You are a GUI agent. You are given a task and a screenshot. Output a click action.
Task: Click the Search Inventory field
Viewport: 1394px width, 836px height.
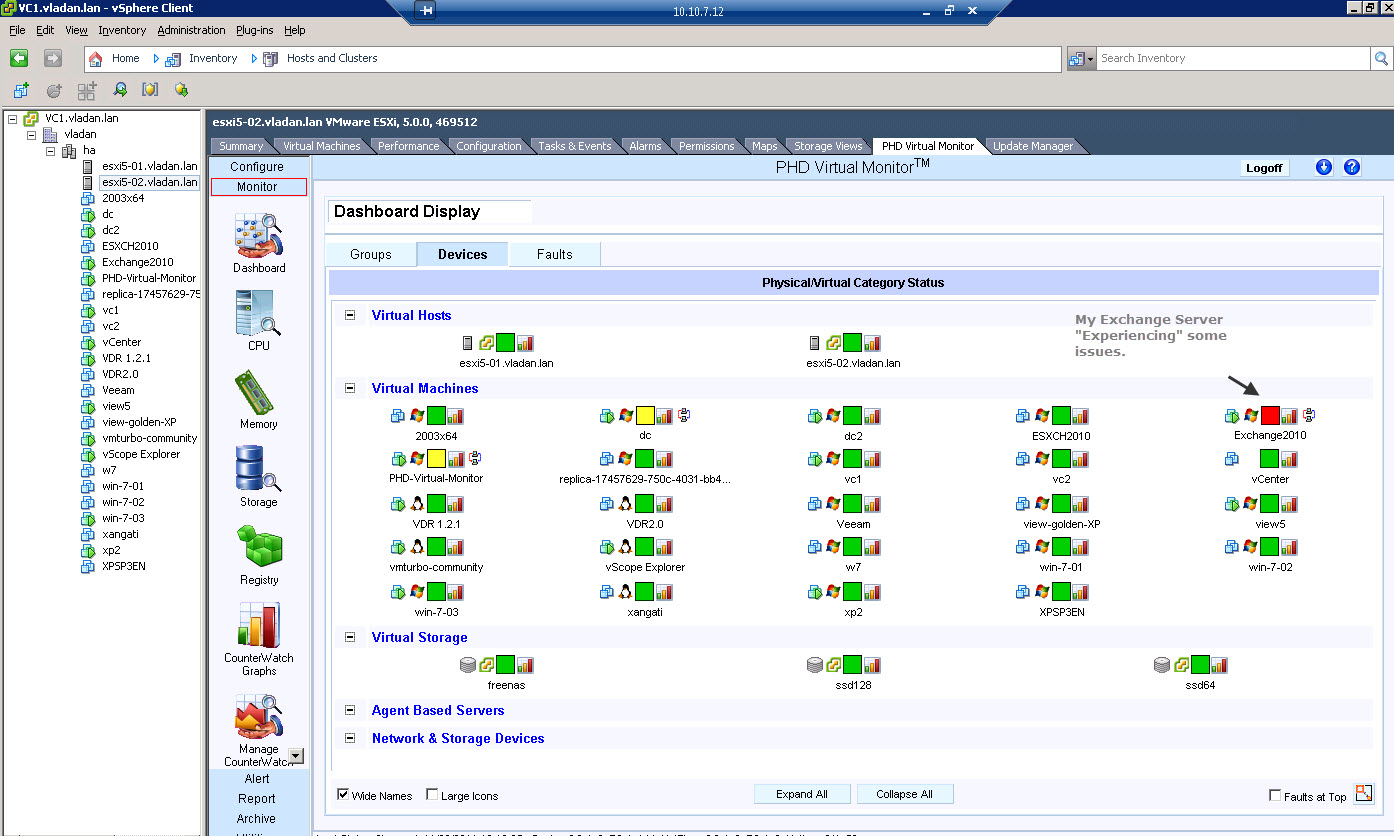click(1233, 59)
